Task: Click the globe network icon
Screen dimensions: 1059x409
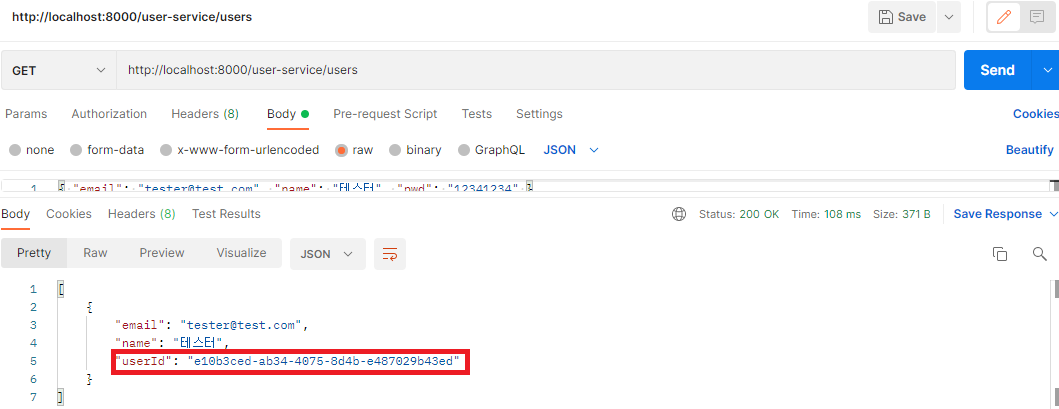Action: coord(679,214)
